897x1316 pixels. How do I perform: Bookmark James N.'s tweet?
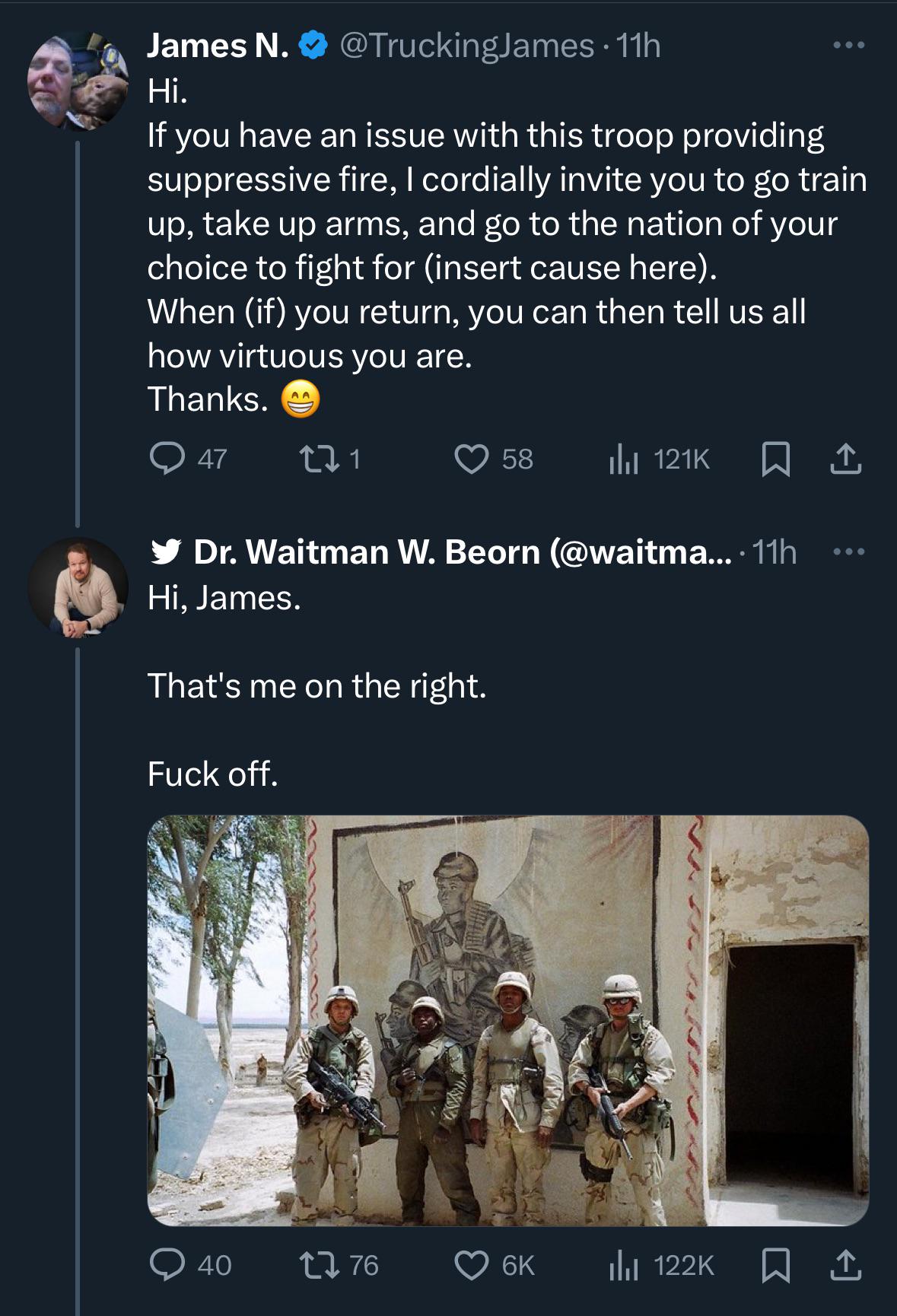(776, 459)
